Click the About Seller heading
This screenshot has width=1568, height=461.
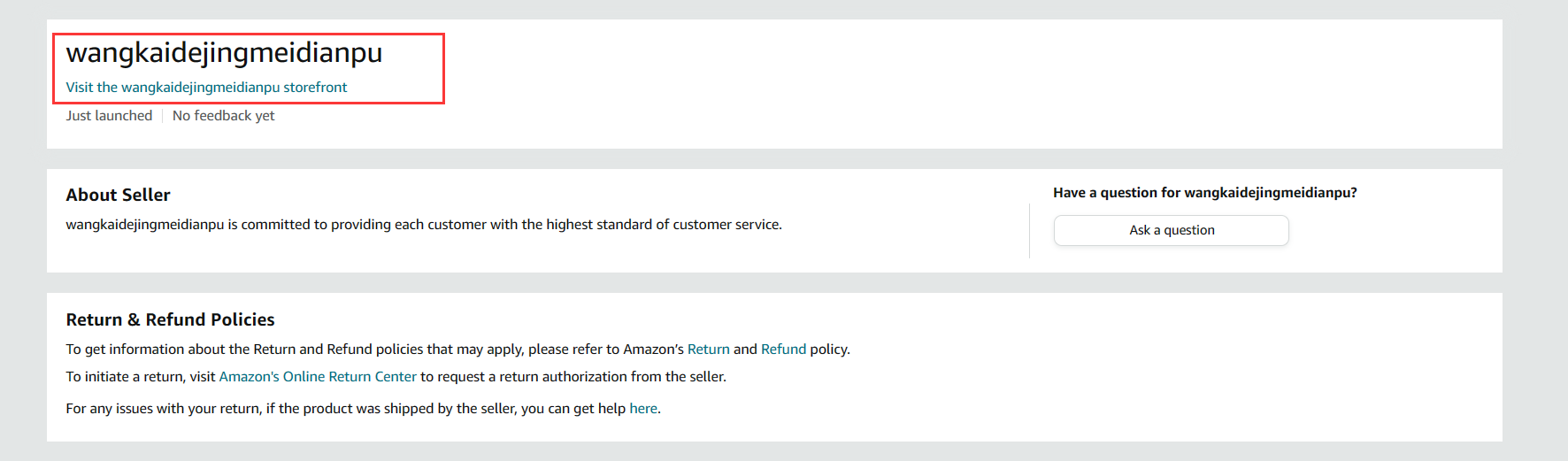[x=118, y=196]
